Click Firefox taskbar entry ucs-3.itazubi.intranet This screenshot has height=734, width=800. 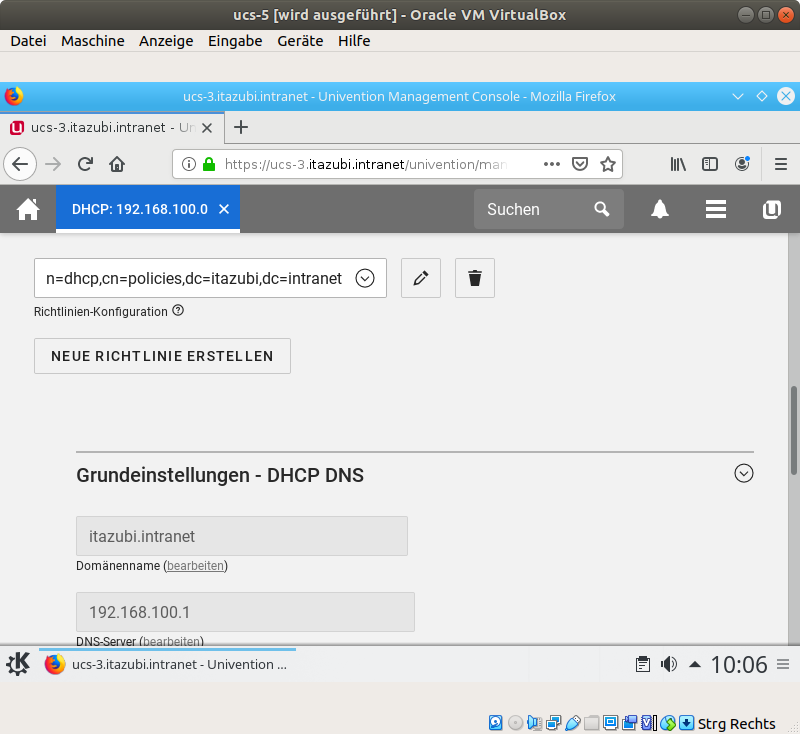[167, 664]
